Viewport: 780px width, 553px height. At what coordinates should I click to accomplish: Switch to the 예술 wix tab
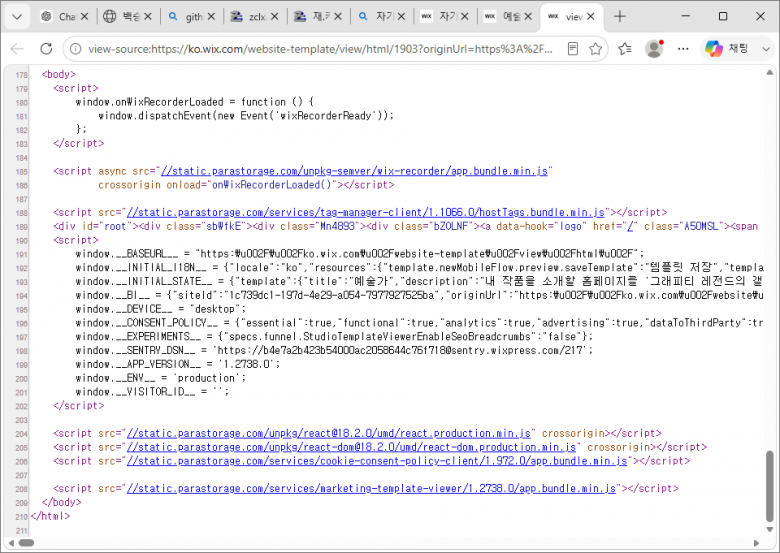point(501,17)
